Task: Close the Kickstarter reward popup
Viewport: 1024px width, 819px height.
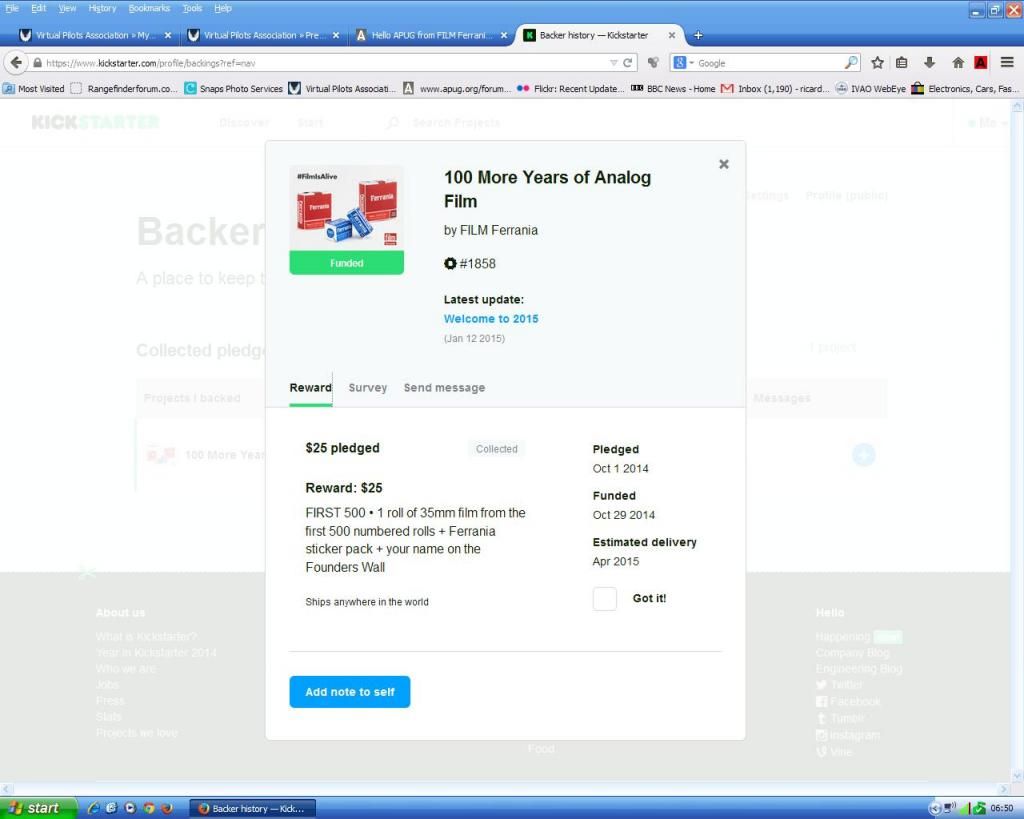Action: point(724,164)
